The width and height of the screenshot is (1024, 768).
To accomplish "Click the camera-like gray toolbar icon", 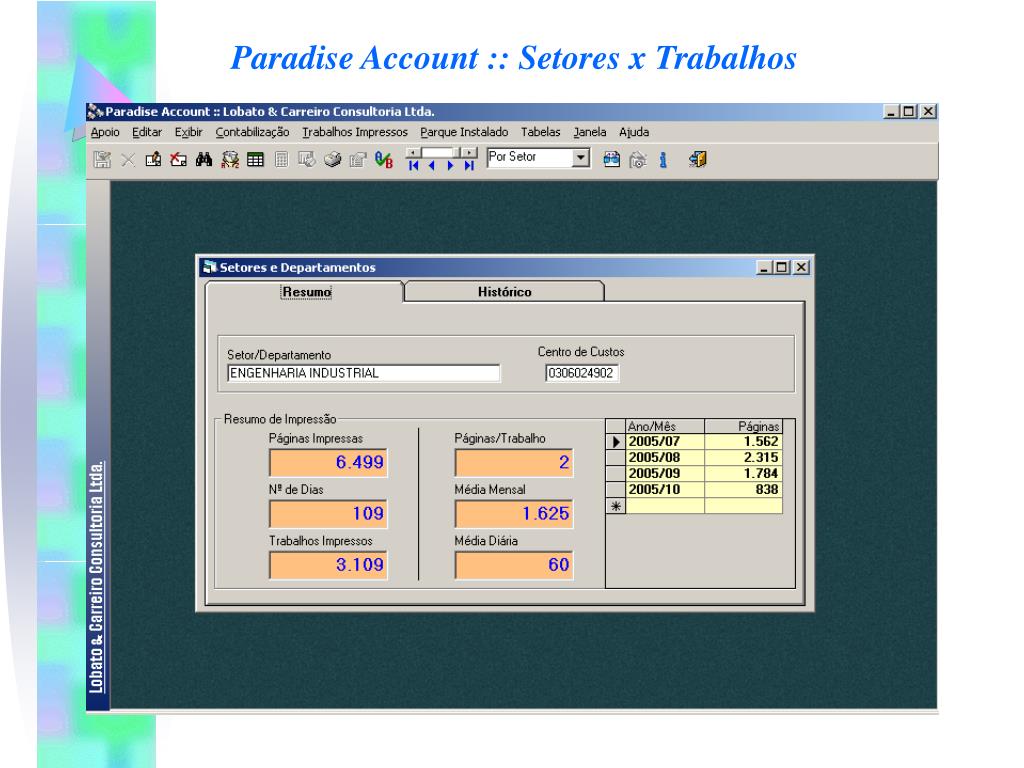I will coord(638,159).
